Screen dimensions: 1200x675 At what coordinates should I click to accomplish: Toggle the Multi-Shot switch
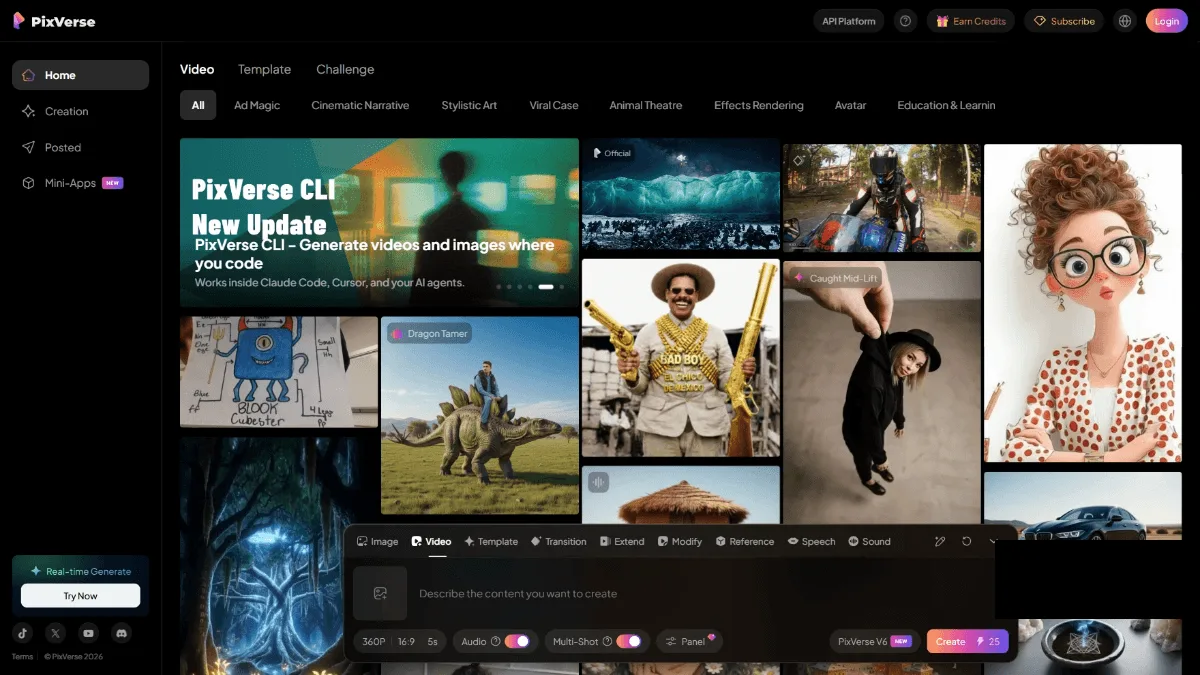(x=628, y=641)
